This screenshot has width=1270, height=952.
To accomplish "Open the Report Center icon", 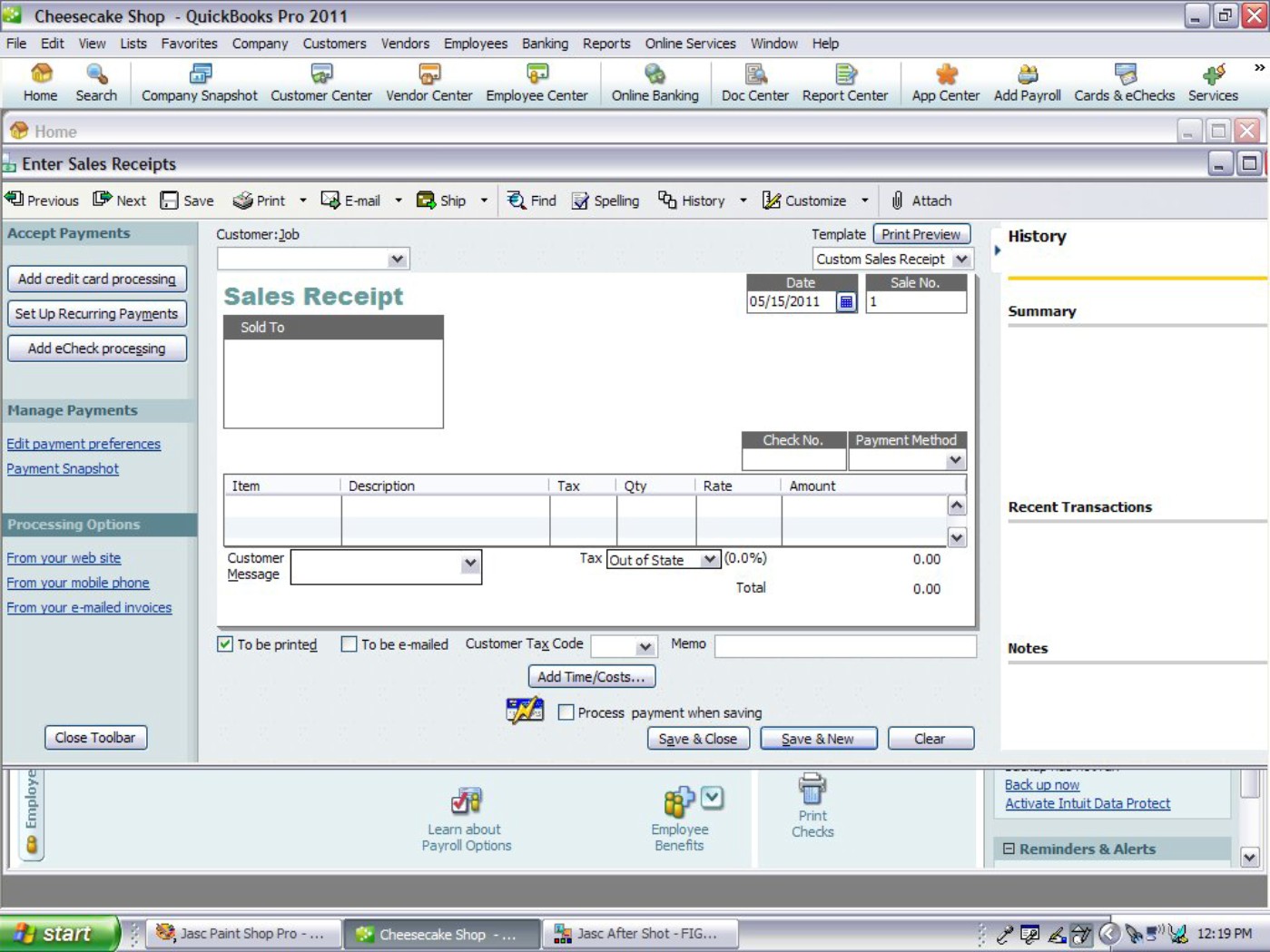I will (845, 83).
